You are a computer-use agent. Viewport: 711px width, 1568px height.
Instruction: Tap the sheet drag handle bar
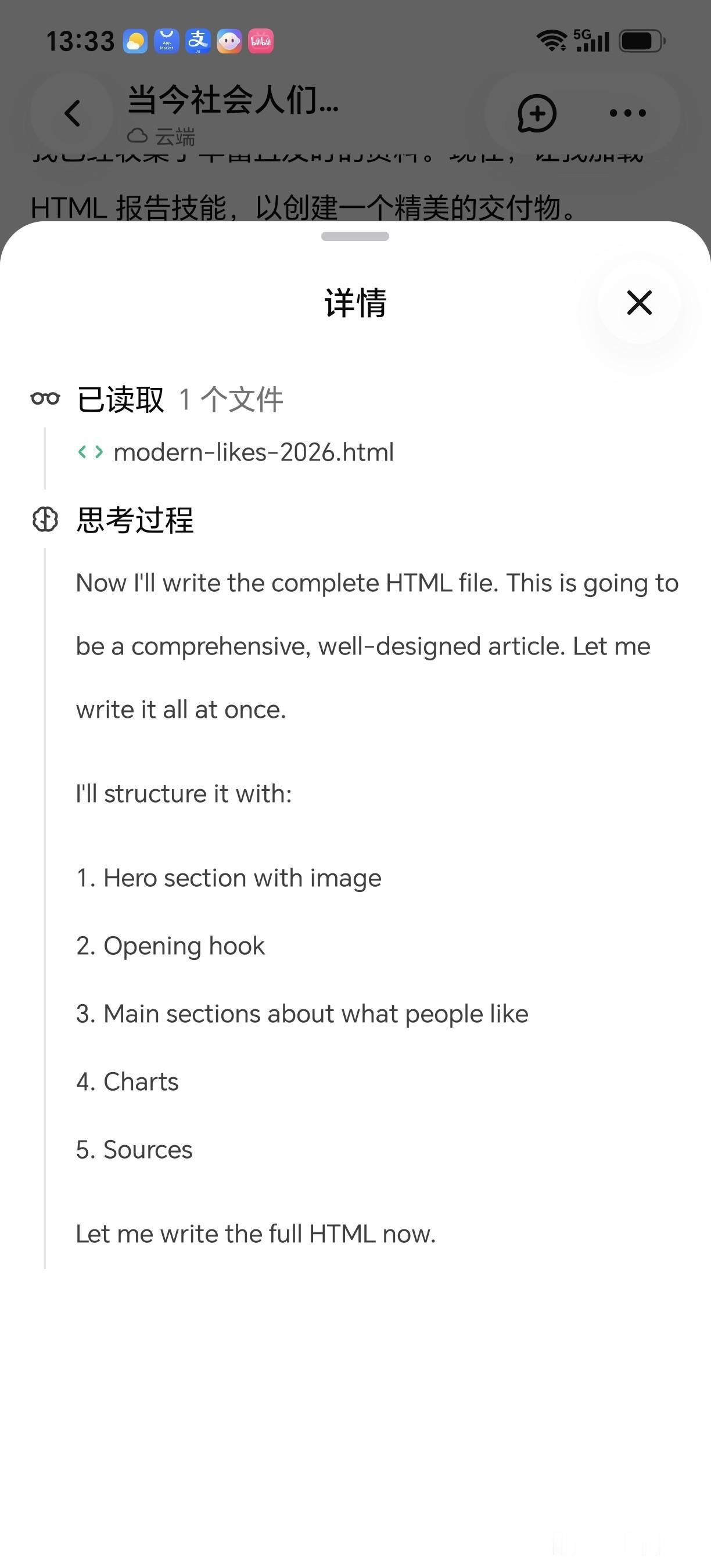(355, 236)
